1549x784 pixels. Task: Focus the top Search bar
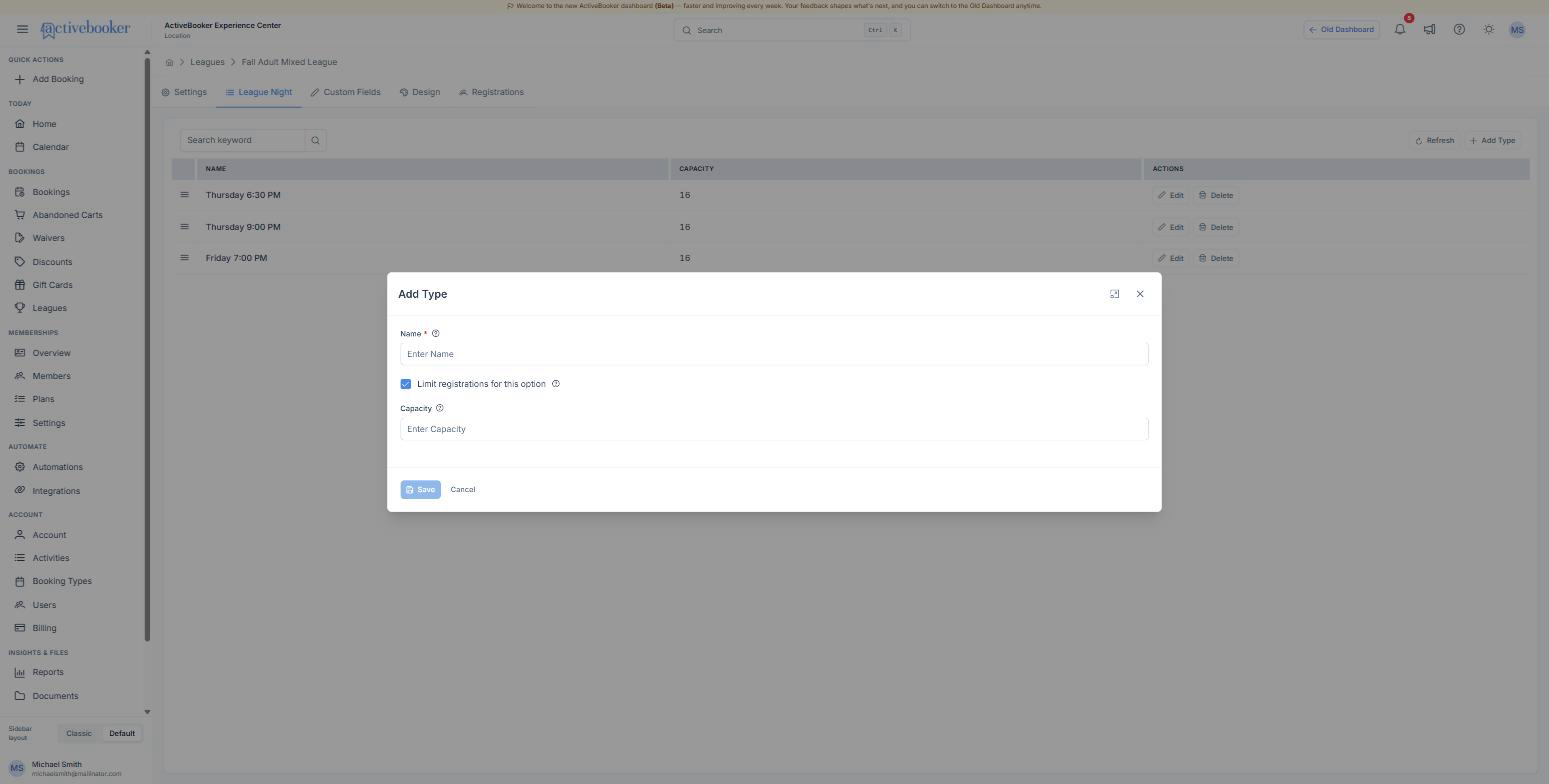[x=792, y=30]
